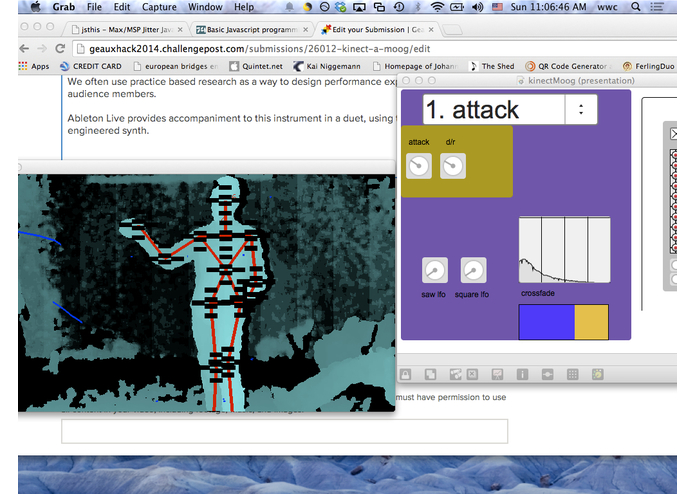
Task: Click the dropdown arrows beside '1. attack'
Action: (581, 109)
